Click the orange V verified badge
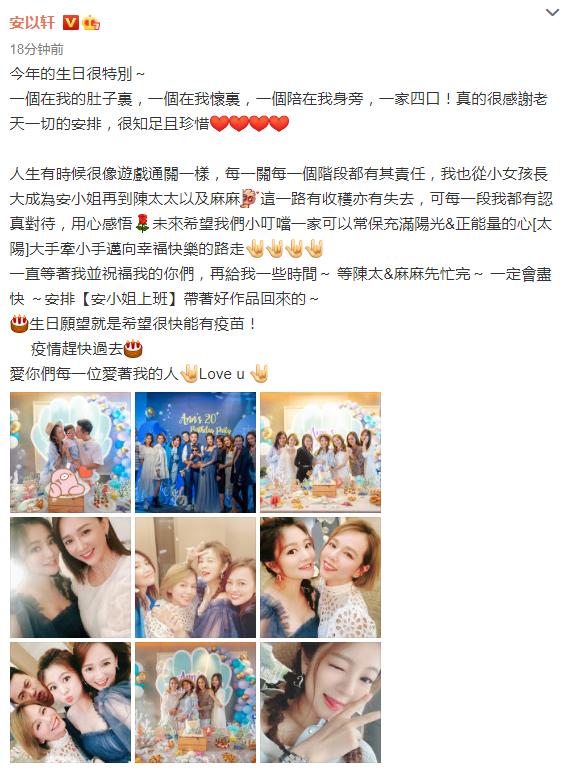Screen dimensions: 566x770 click(71, 23)
